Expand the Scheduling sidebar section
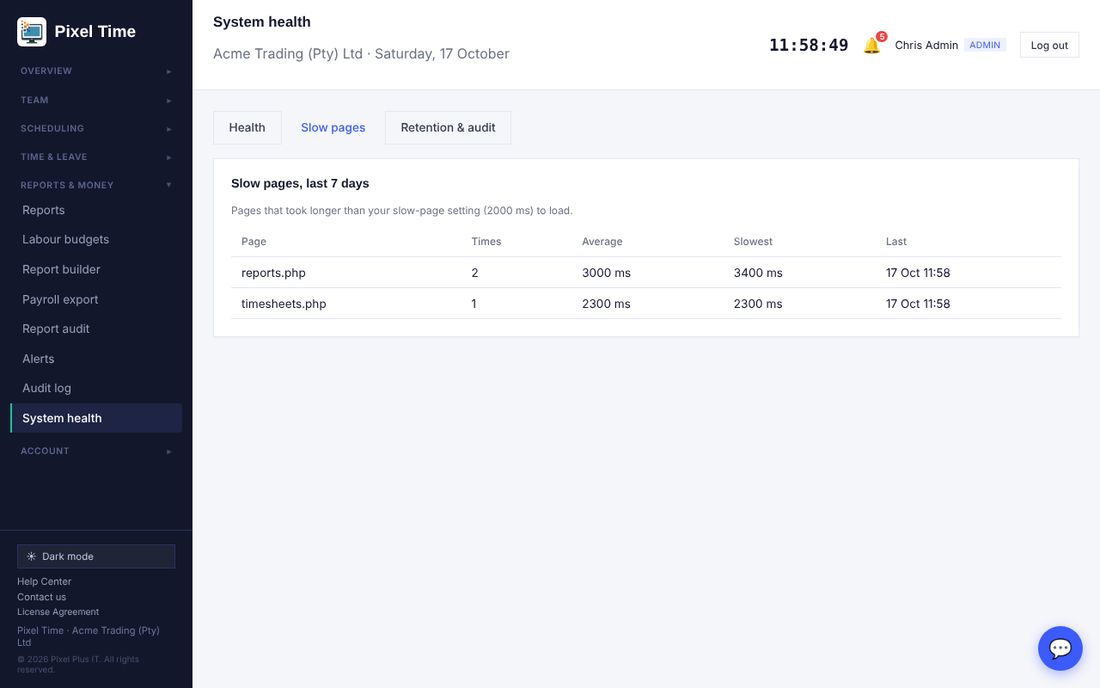The height and width of the screenshot is (688, 1100). click(x=96, y=128)
